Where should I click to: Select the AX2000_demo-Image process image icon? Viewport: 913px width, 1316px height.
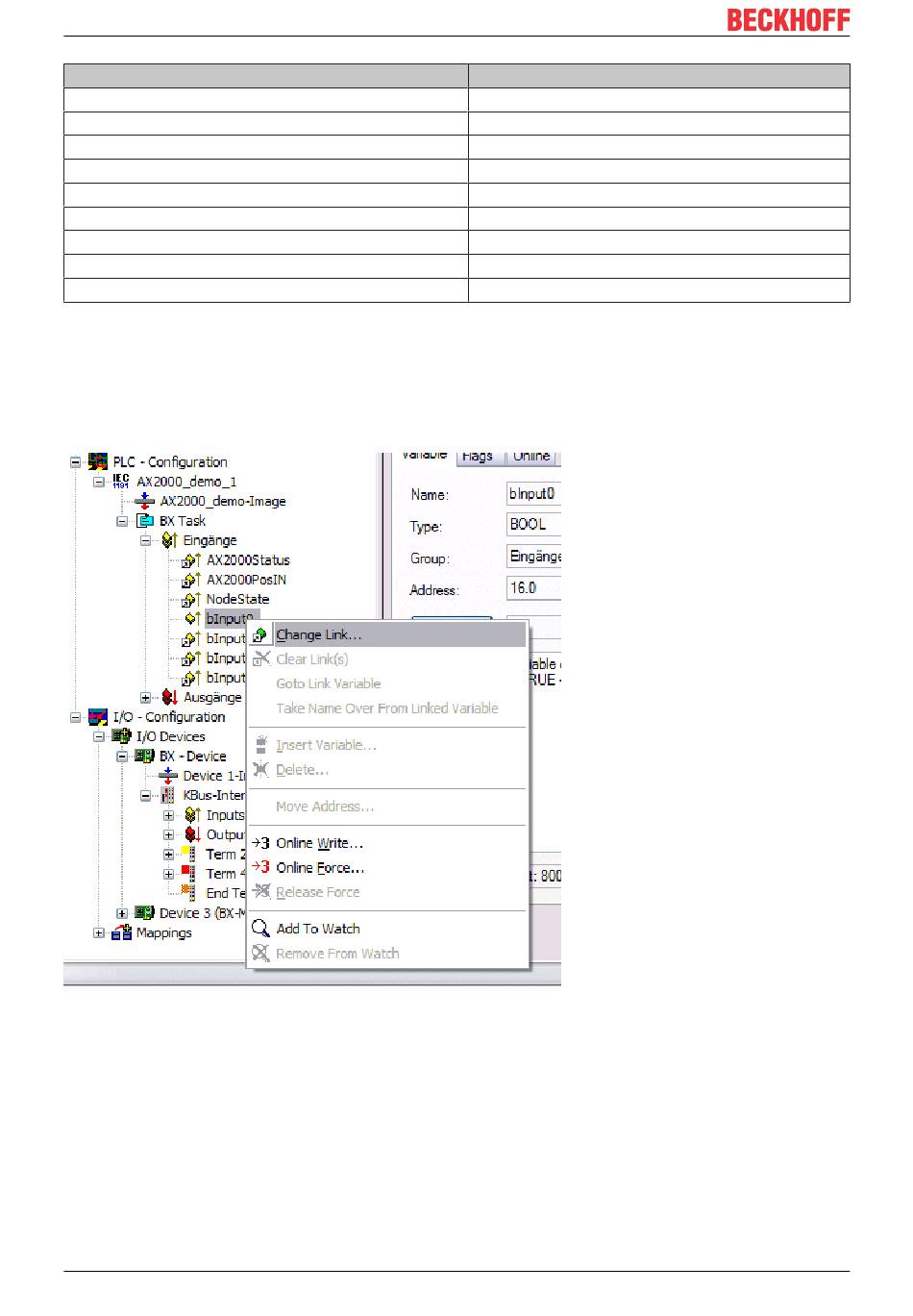[x=144, y=501]
